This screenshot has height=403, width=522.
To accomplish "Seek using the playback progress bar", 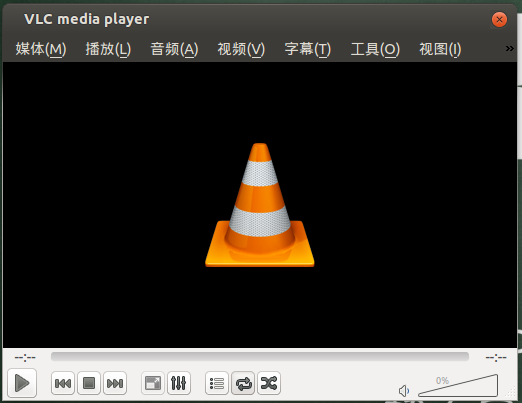I will (x=260, y=357).
